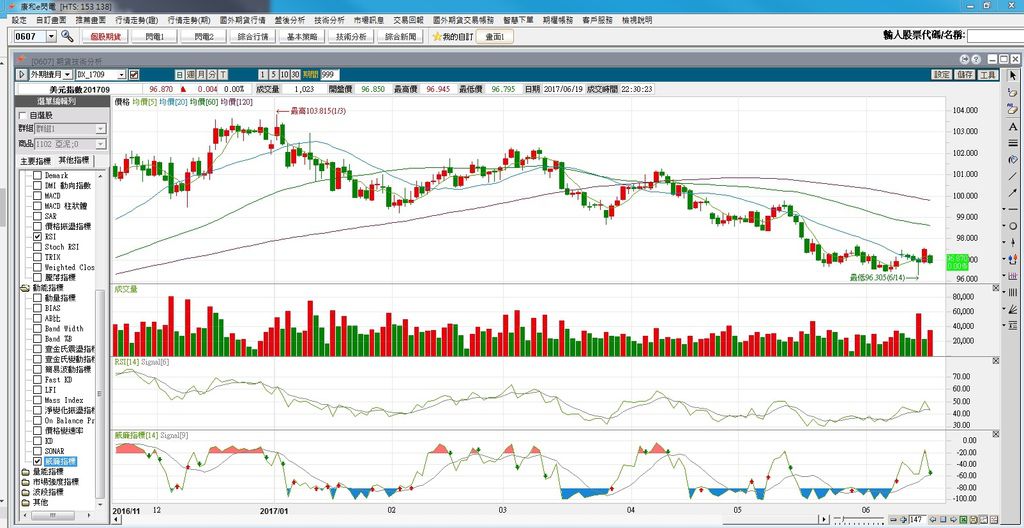Toggle the checkbox icon next to DX_1709
Screen dimensions: 1024x528
point(134,74)
